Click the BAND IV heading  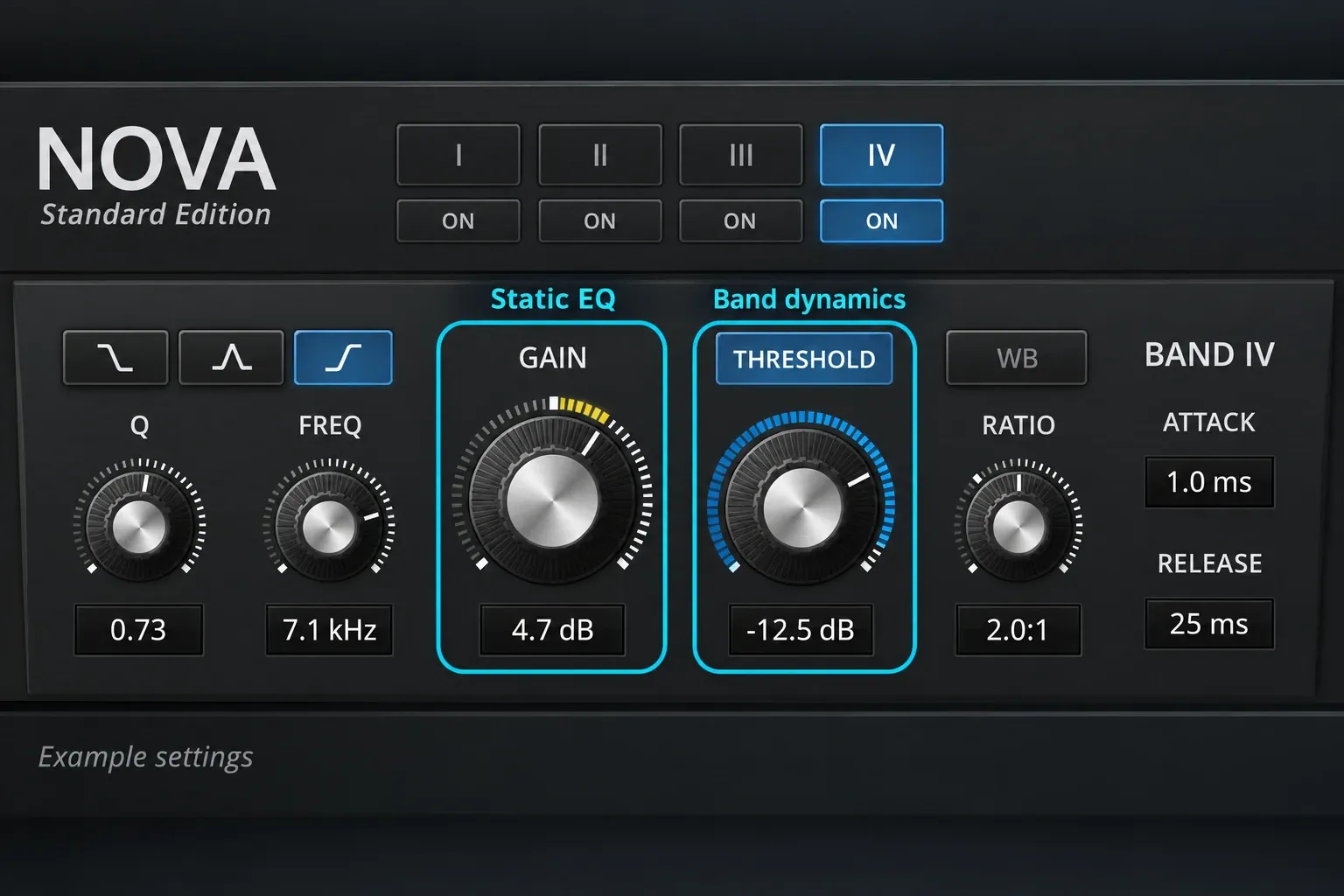1209,354
